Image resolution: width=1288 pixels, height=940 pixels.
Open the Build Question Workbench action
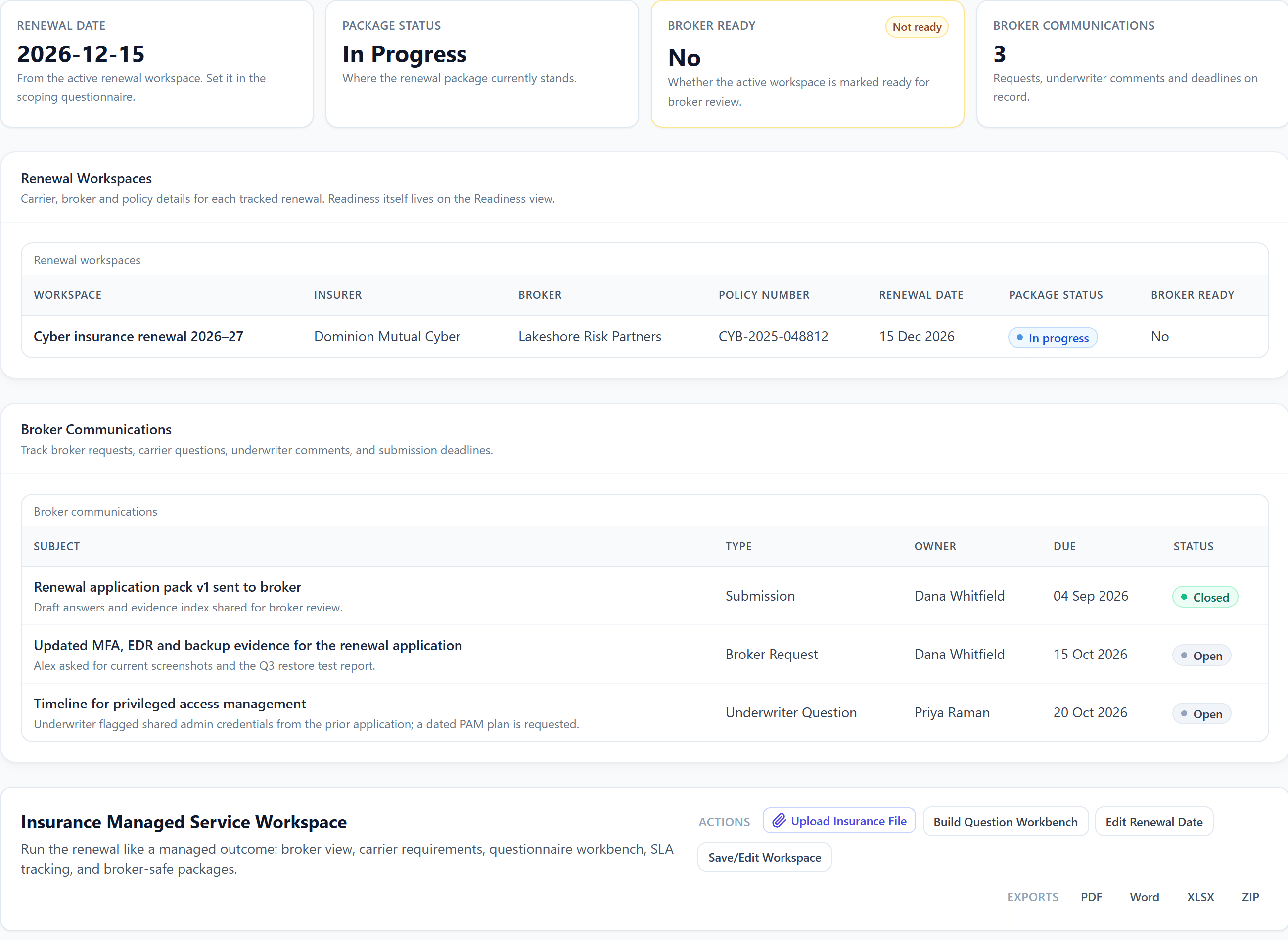point(1005,822)
